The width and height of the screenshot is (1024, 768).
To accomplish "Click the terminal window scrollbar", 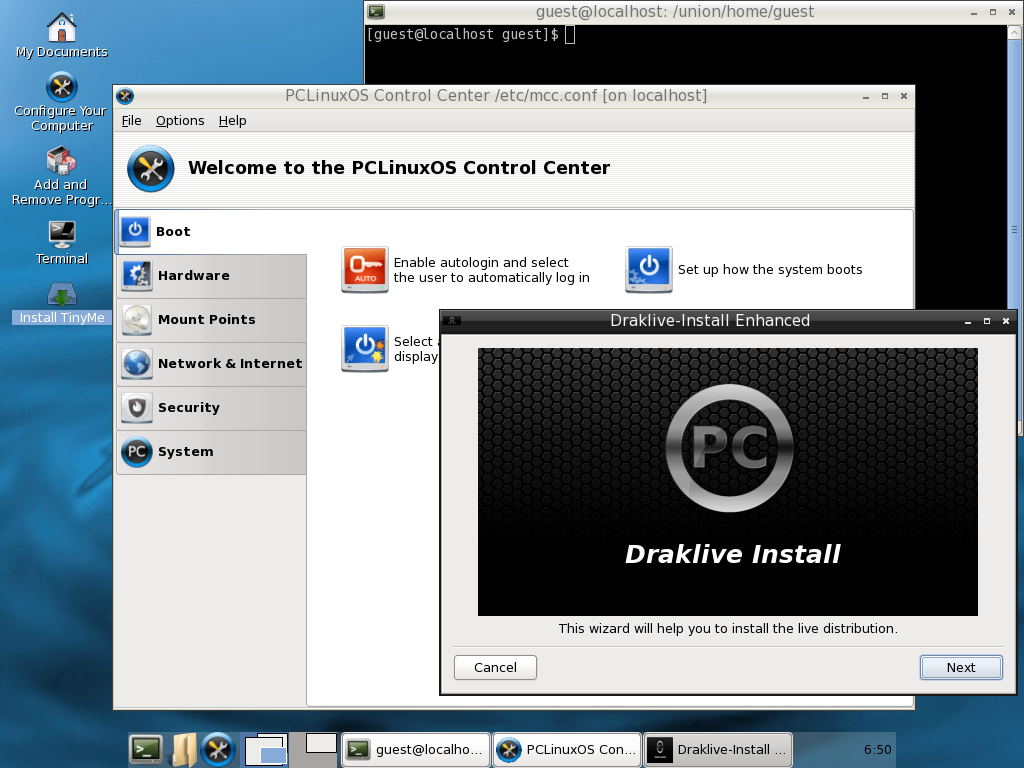I will 1014,229.
